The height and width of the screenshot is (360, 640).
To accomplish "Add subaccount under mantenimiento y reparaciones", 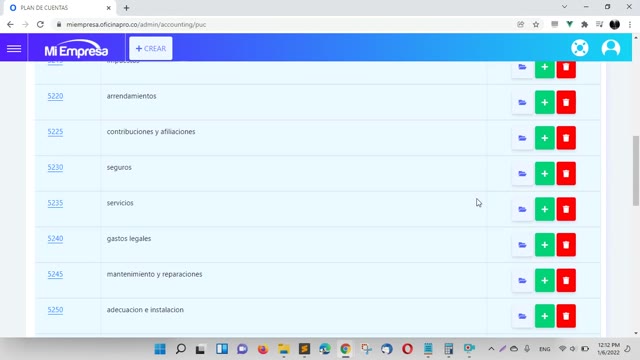I will pos(544,280).
